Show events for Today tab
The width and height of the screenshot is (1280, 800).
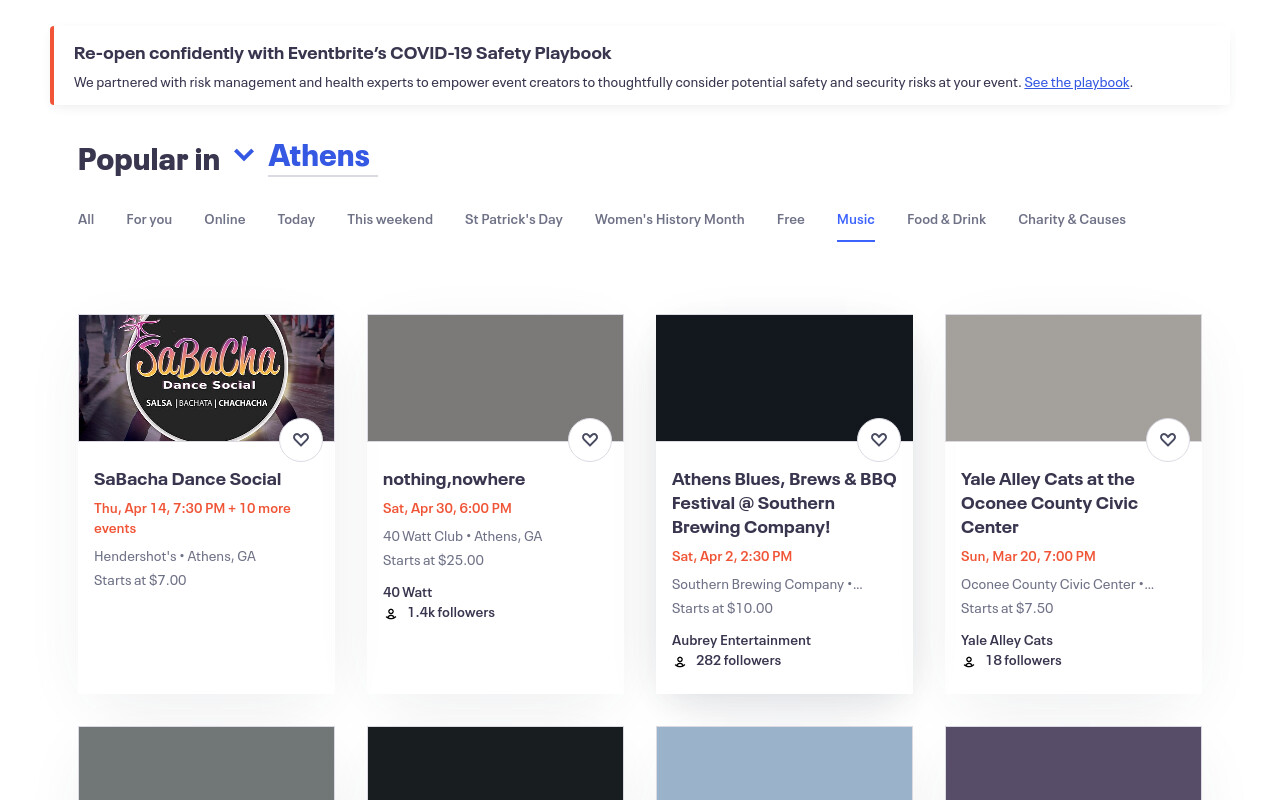coord(296,219)
